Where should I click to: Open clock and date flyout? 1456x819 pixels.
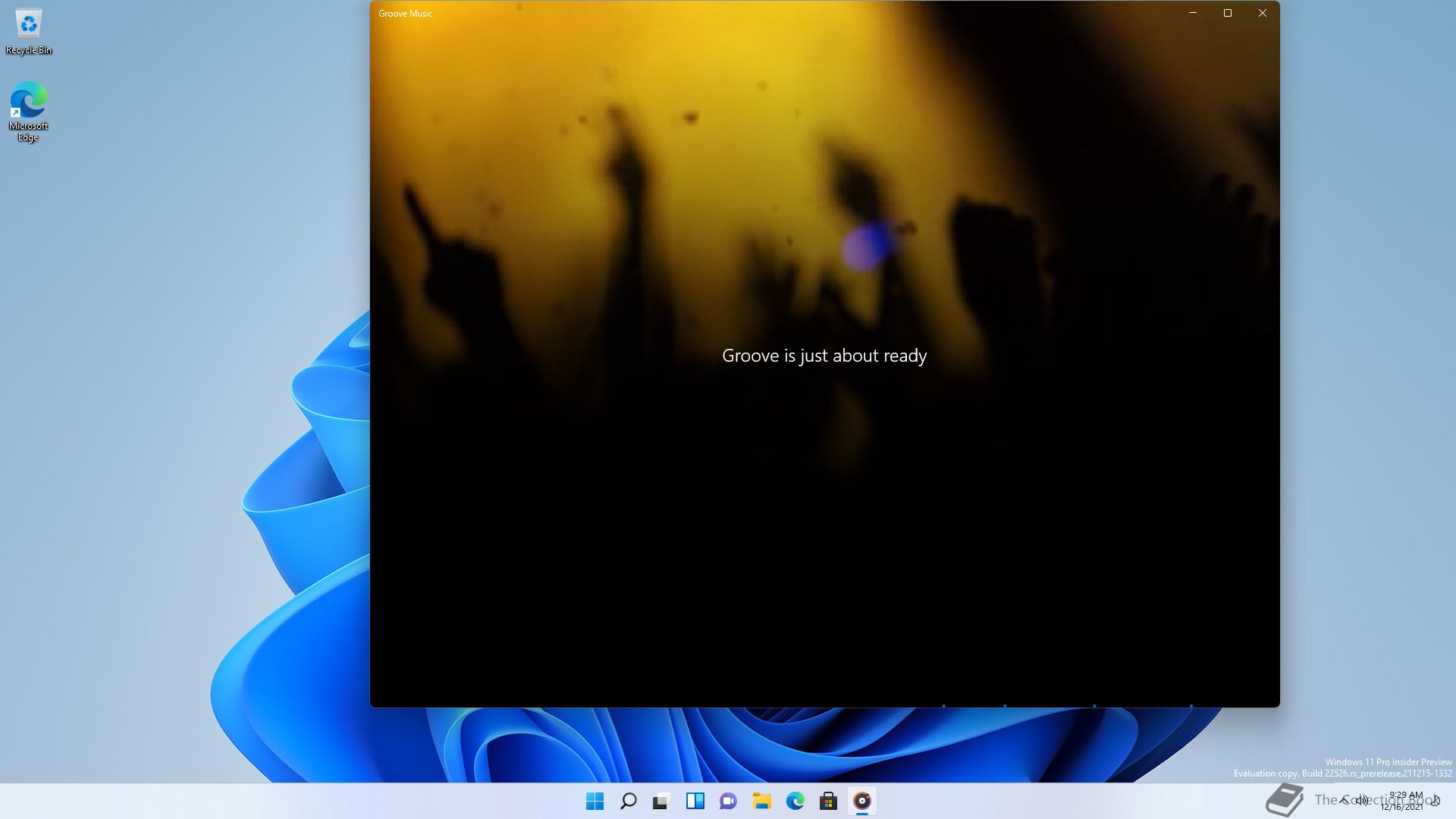tap(1403, 801)
